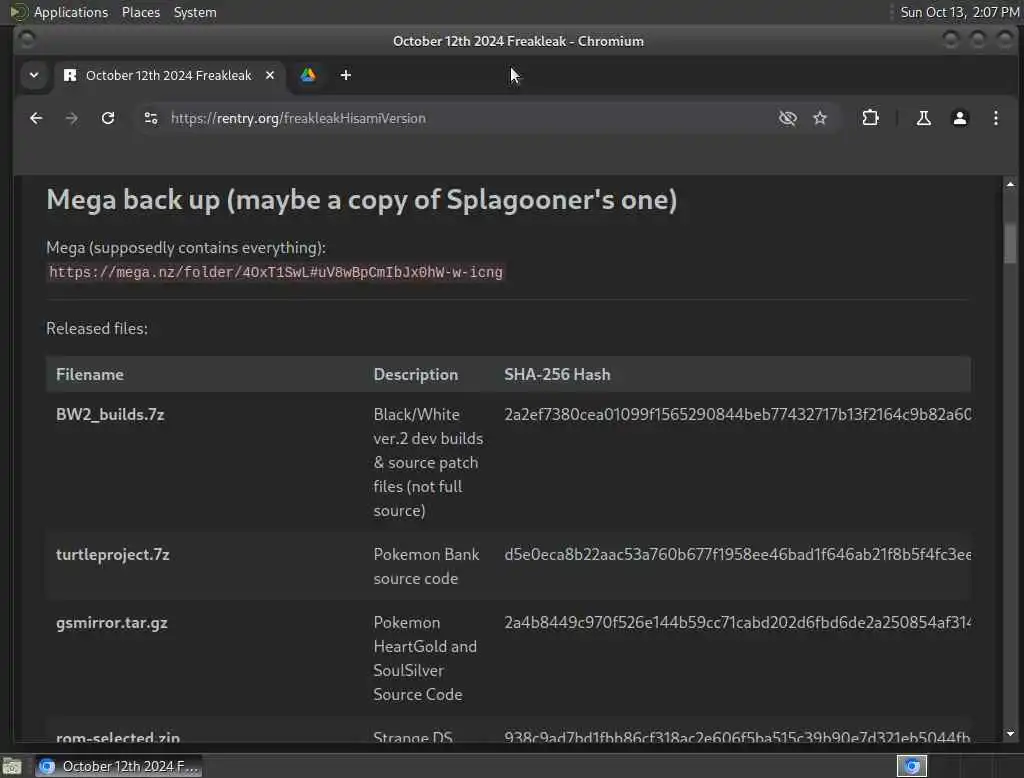Click the forward navigation arrow
The height and width of the screenshot is (778, 1024).
(72, 118)
